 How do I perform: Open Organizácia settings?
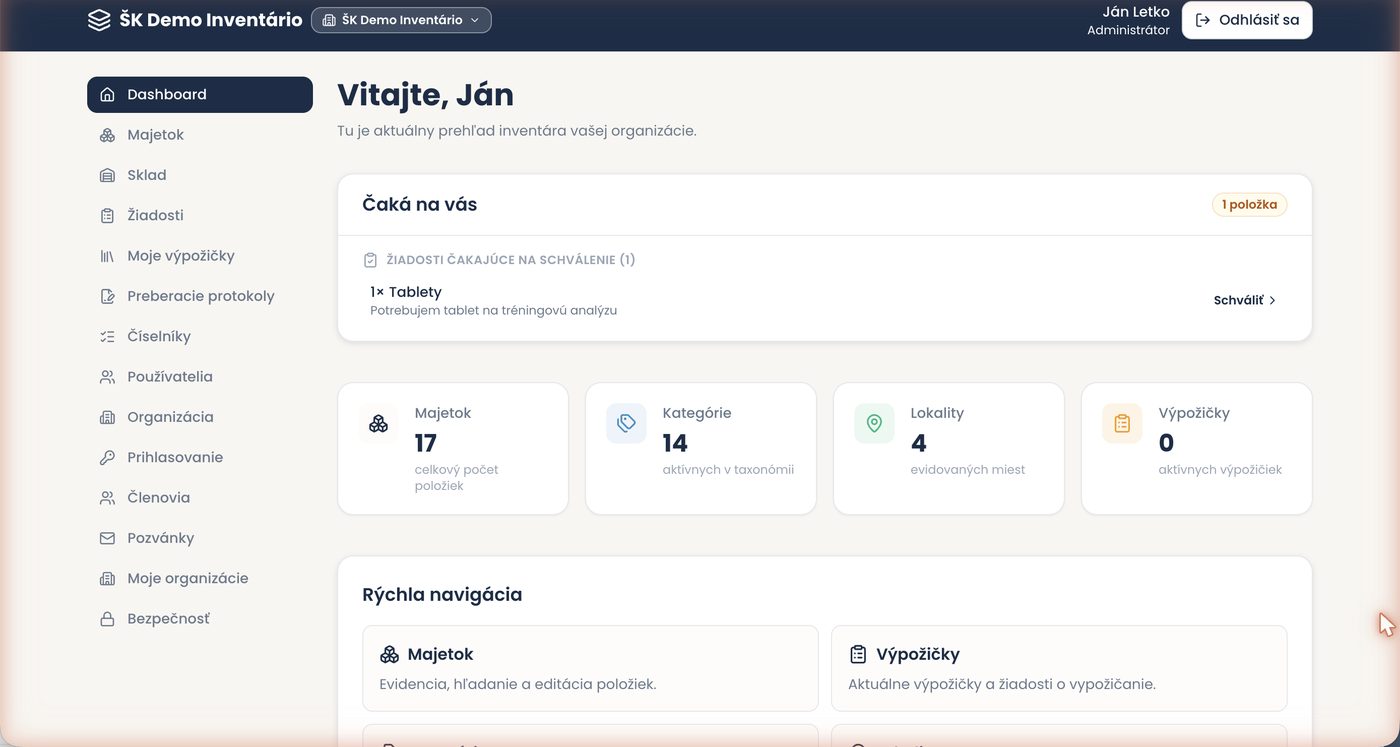200,417
